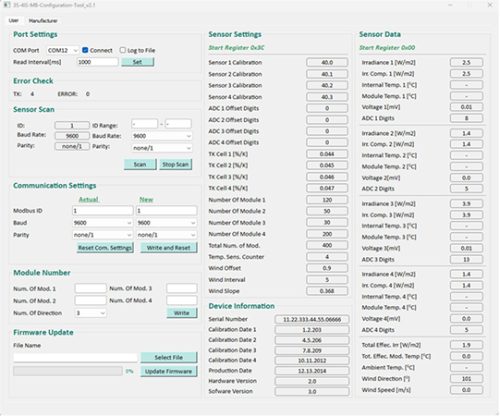This screenshot has height=416, width=500.
Task: Click the Num. Of Mod. 2 field
Action: 90,300
